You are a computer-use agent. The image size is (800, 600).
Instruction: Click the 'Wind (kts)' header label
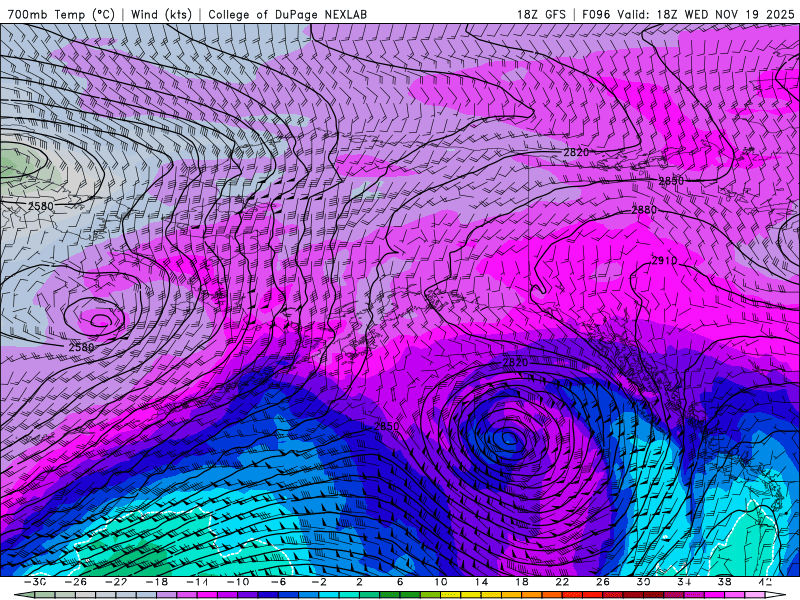pos(161,14)
